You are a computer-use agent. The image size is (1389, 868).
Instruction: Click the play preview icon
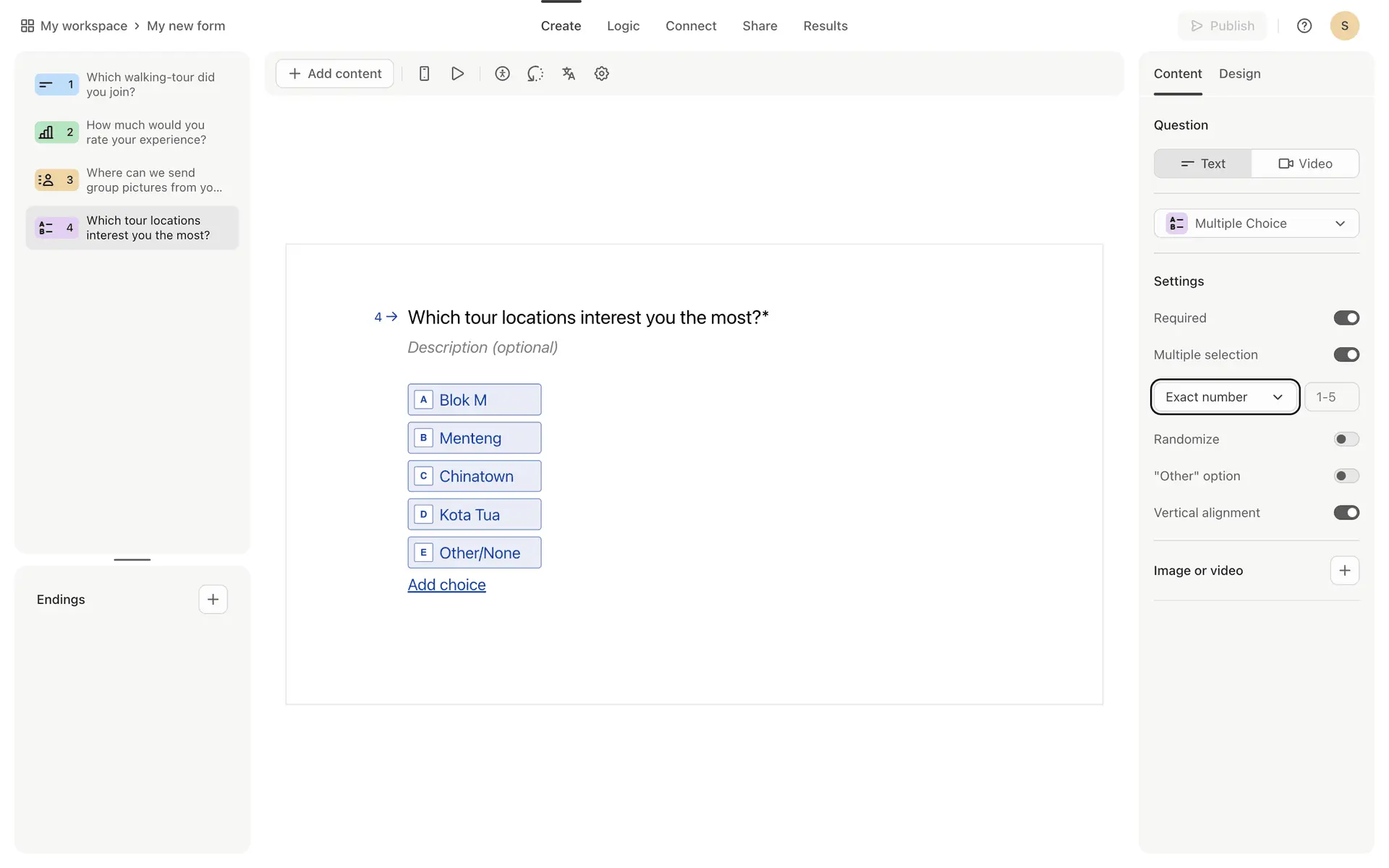(457, 74)
